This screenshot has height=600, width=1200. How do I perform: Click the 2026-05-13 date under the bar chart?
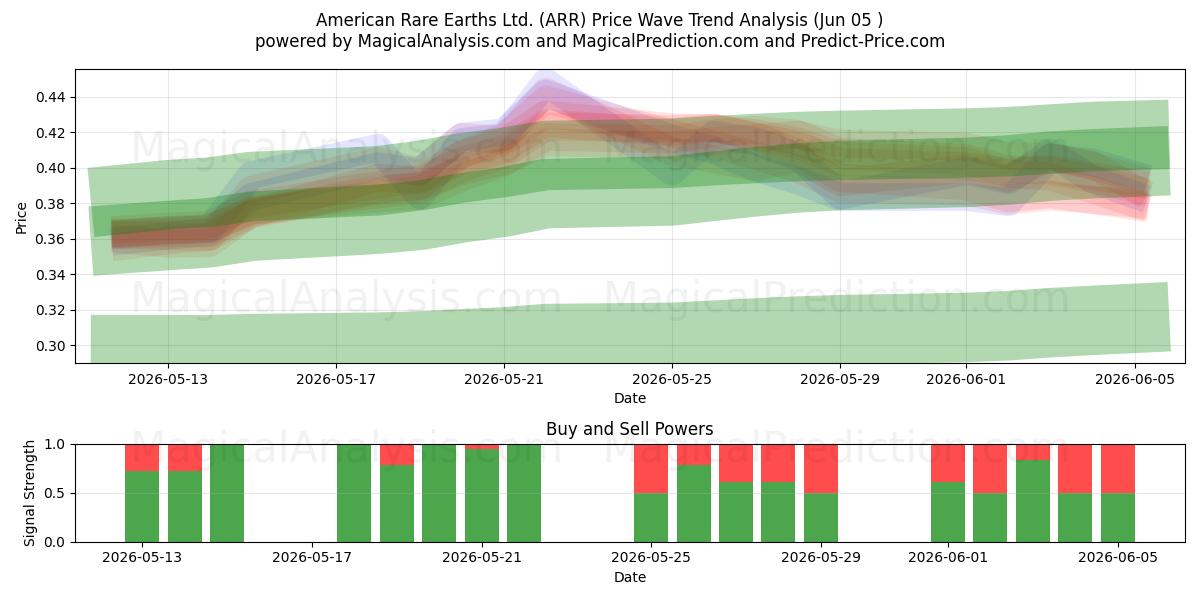pyautogui.click(x=142, y=558)
